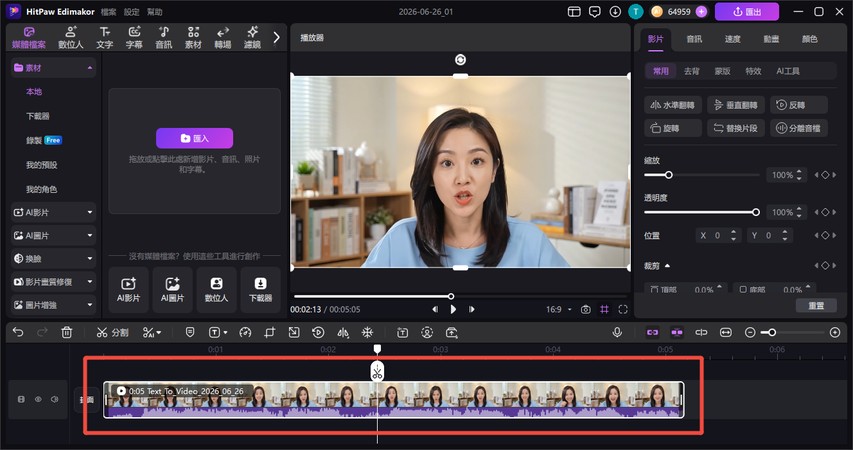Hide the video track with eye icon
Viewport: 853px width, 450px height.
(x=38, y=399)
